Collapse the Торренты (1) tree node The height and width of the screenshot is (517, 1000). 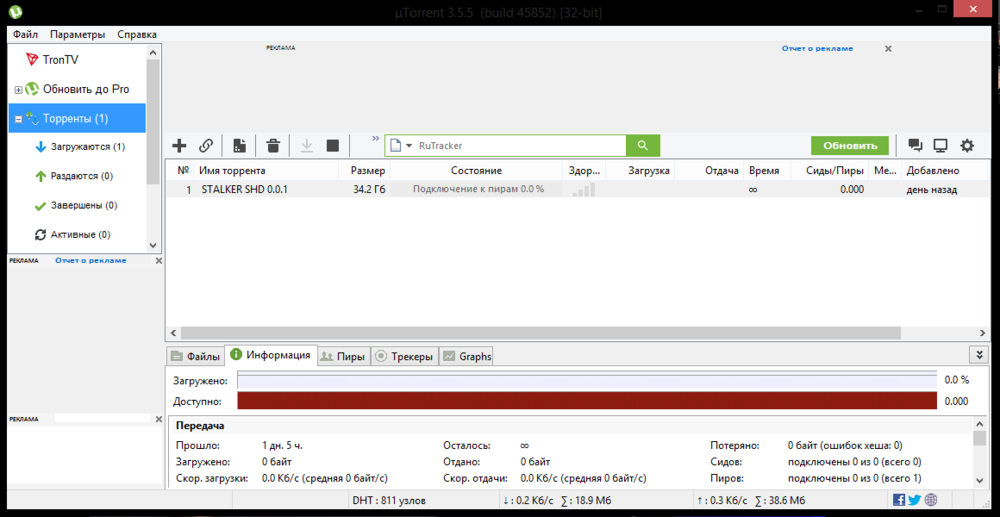[18, 119]
